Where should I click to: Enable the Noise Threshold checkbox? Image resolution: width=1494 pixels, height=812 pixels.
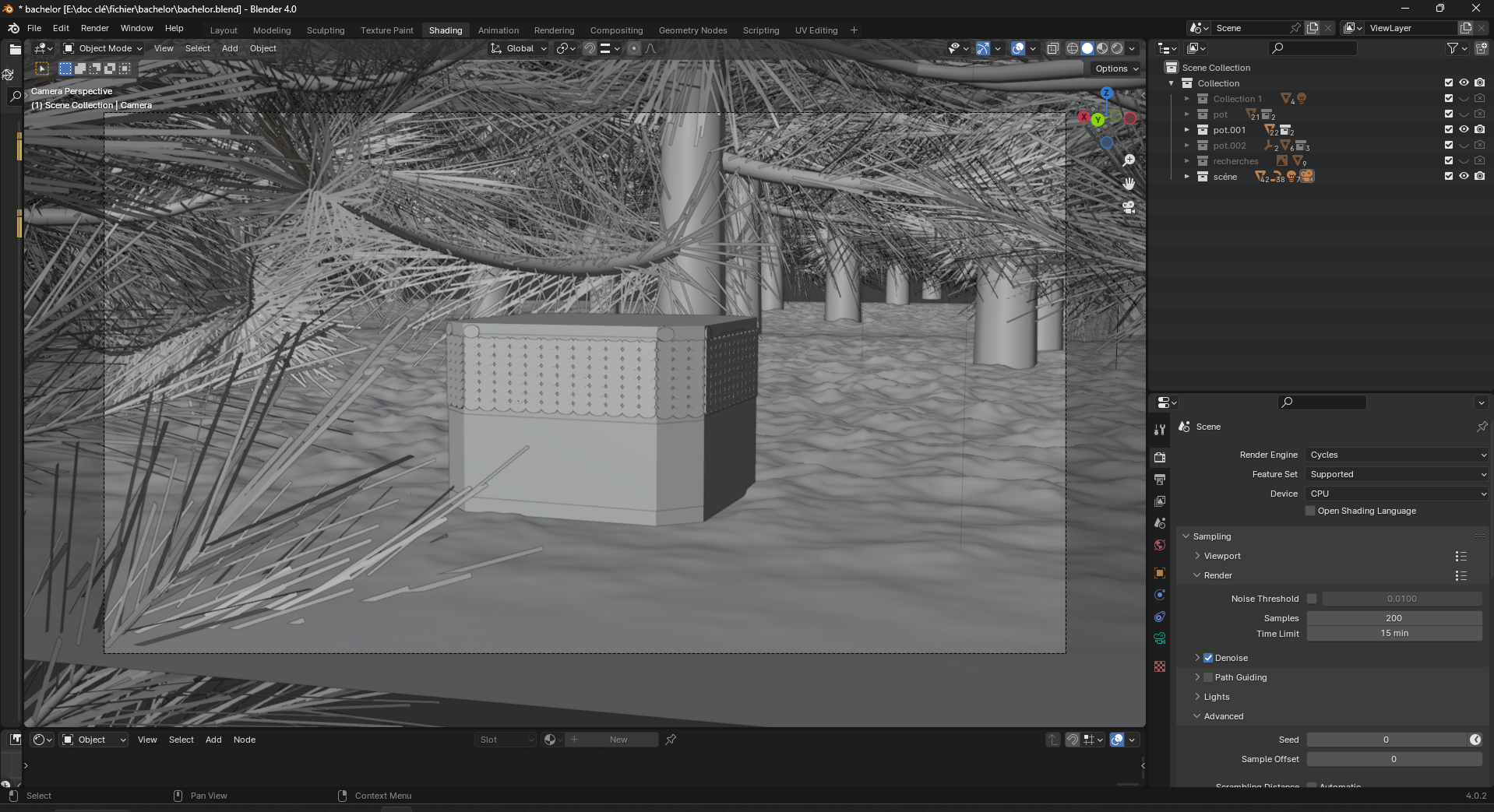point(1312,599)
